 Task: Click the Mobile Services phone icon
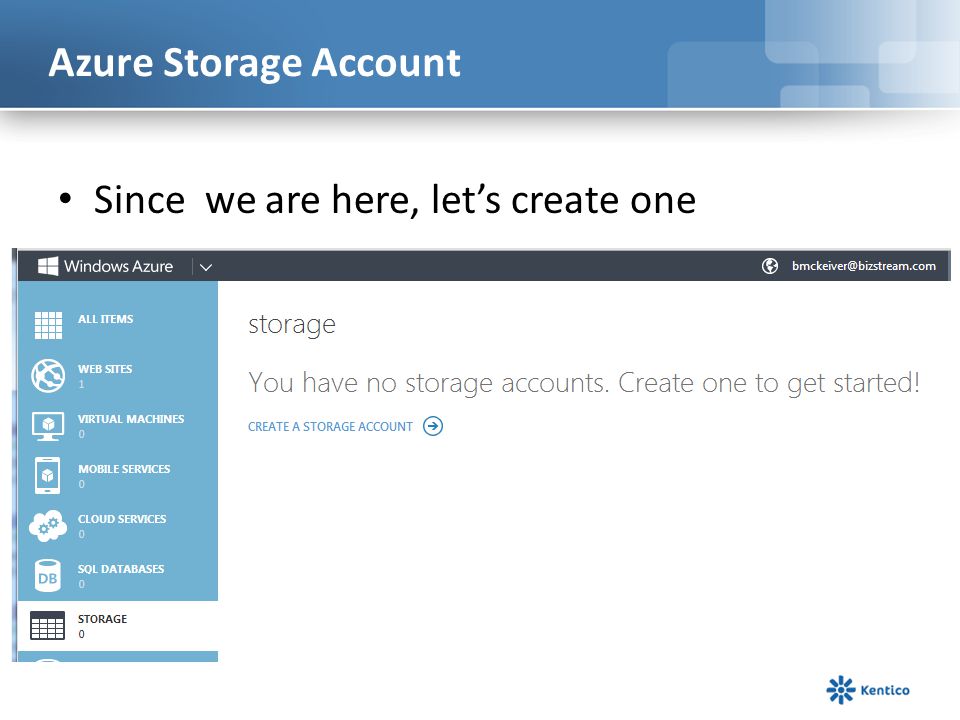coord(48,476)
